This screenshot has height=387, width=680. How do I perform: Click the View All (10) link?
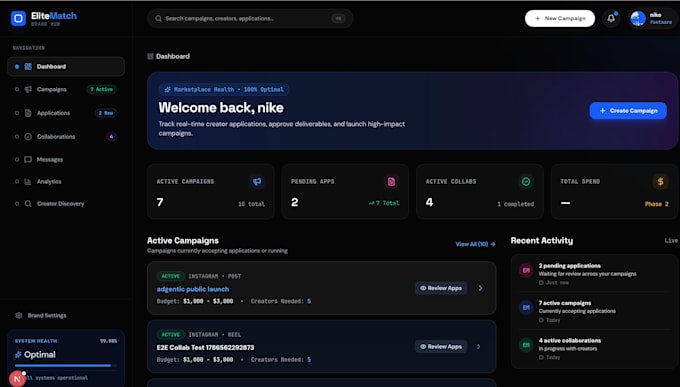pos(475,244)
